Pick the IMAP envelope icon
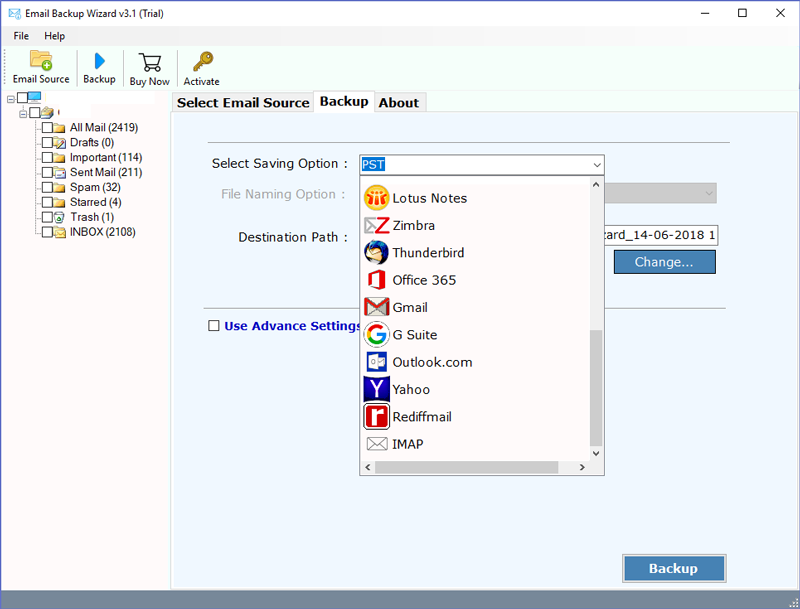Screen dimensions: 800x609 coord(377,444)
